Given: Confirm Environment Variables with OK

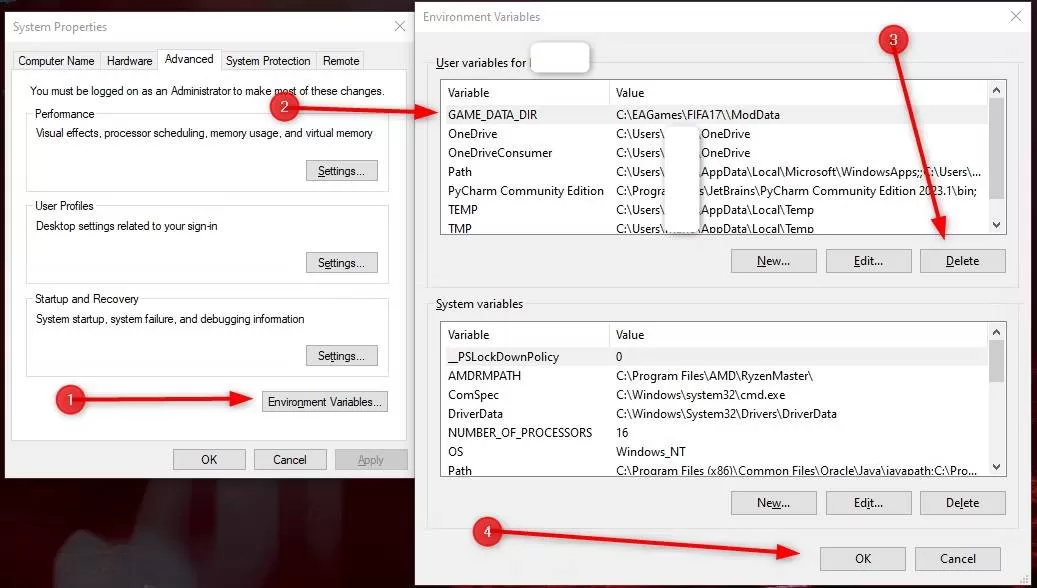Looking at the screenshot, I should [x=862, y=558].
